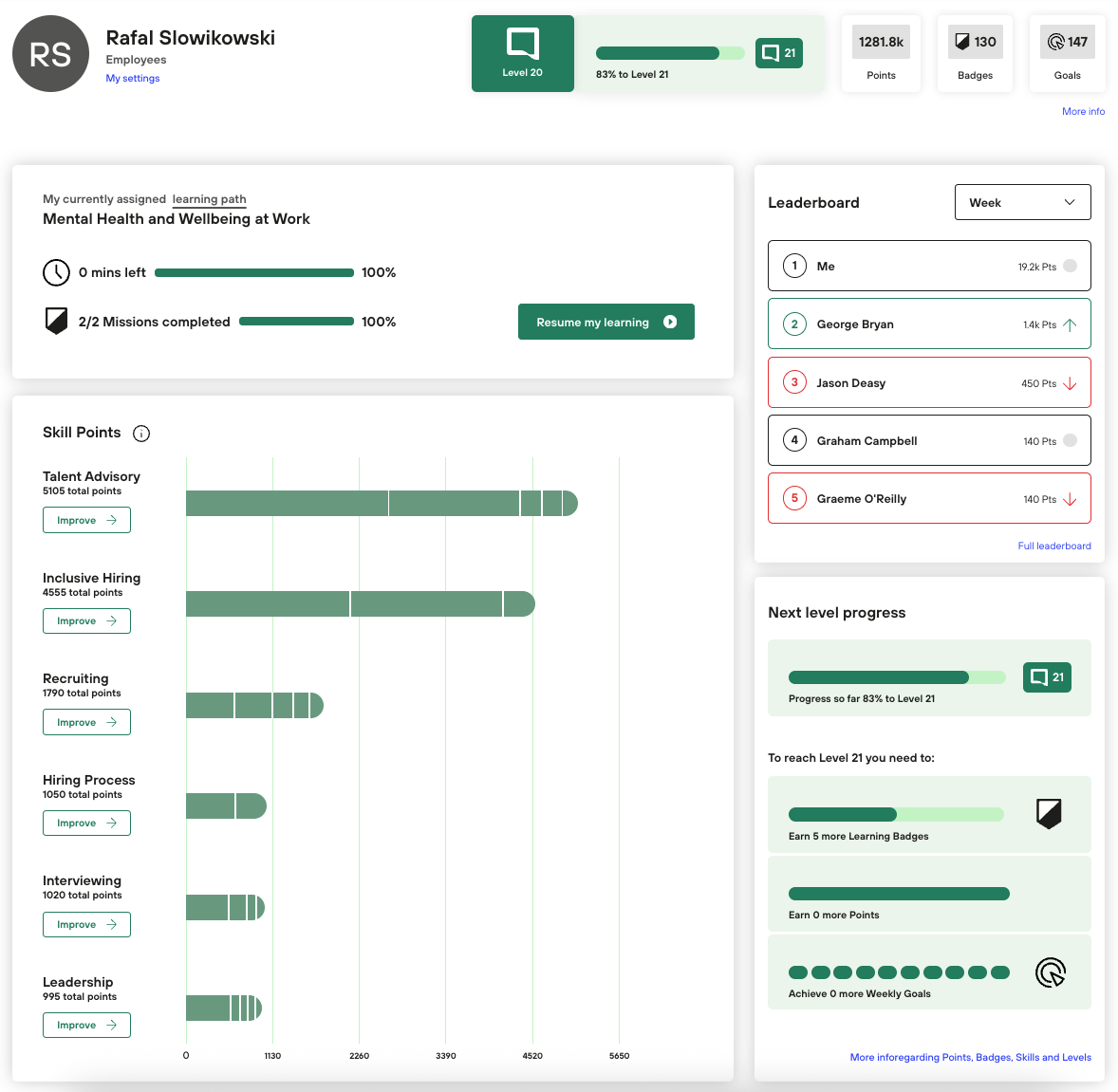1118x1092 pixels.
Task: Click the RS profile avatar
Action: point(50,54)
